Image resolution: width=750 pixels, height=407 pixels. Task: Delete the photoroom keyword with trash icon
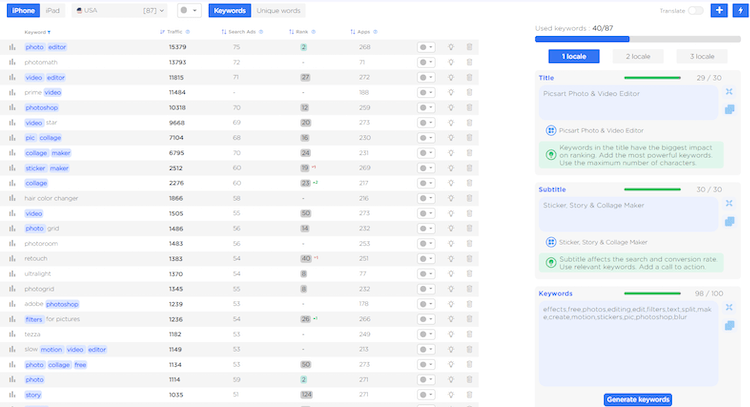pyautogui.click(x=469, y=243)
